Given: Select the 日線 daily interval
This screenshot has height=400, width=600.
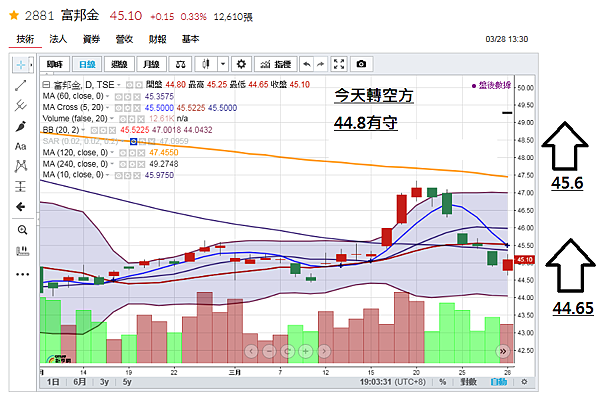Looking at the screenshot, I should [x=87, y=64].
